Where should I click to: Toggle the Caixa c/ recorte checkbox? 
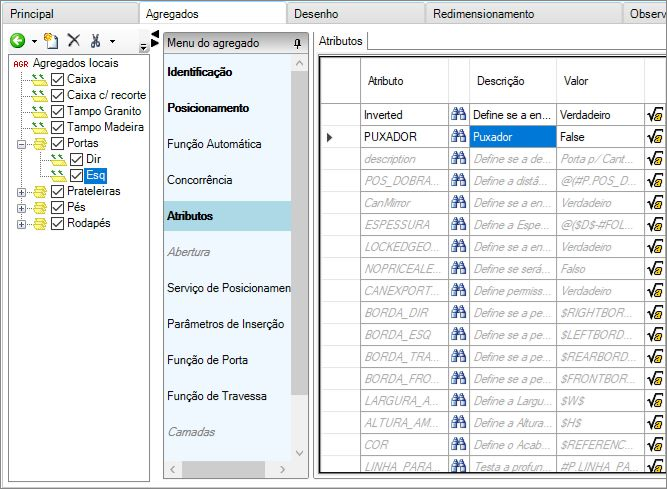pyautogui.click(x=57, y=95)
